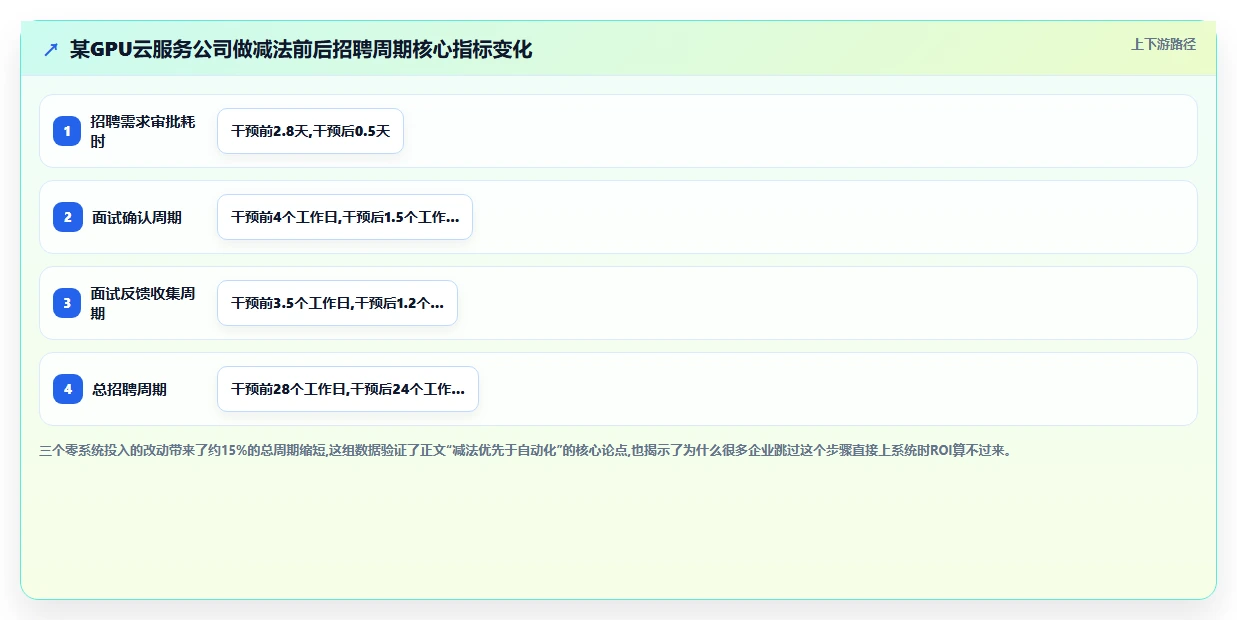Select the 招聘需求审批耗时 label
This screenshot has width=1237, height=620.
[143, 131]
